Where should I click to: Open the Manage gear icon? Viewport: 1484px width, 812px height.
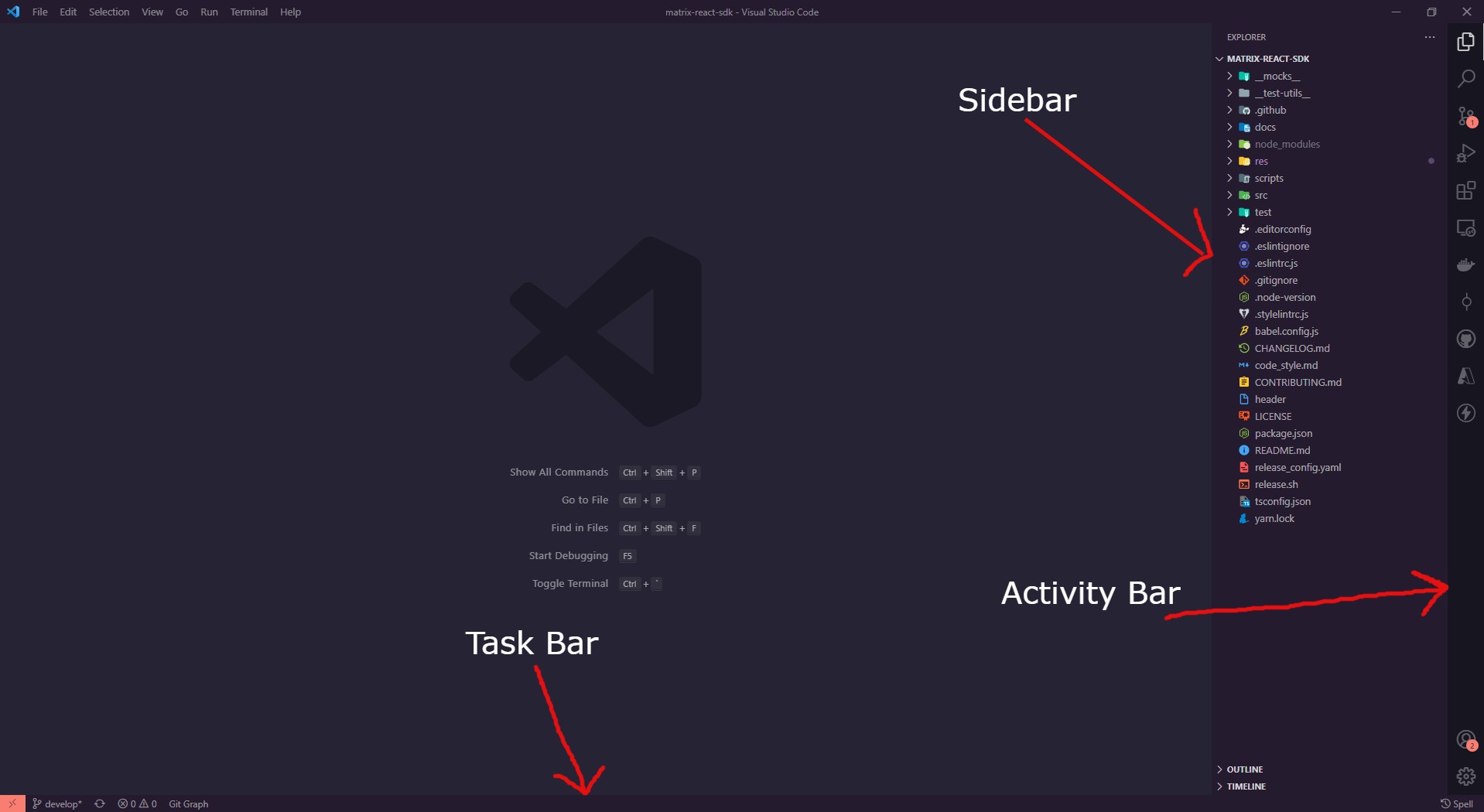(1465, 776)
